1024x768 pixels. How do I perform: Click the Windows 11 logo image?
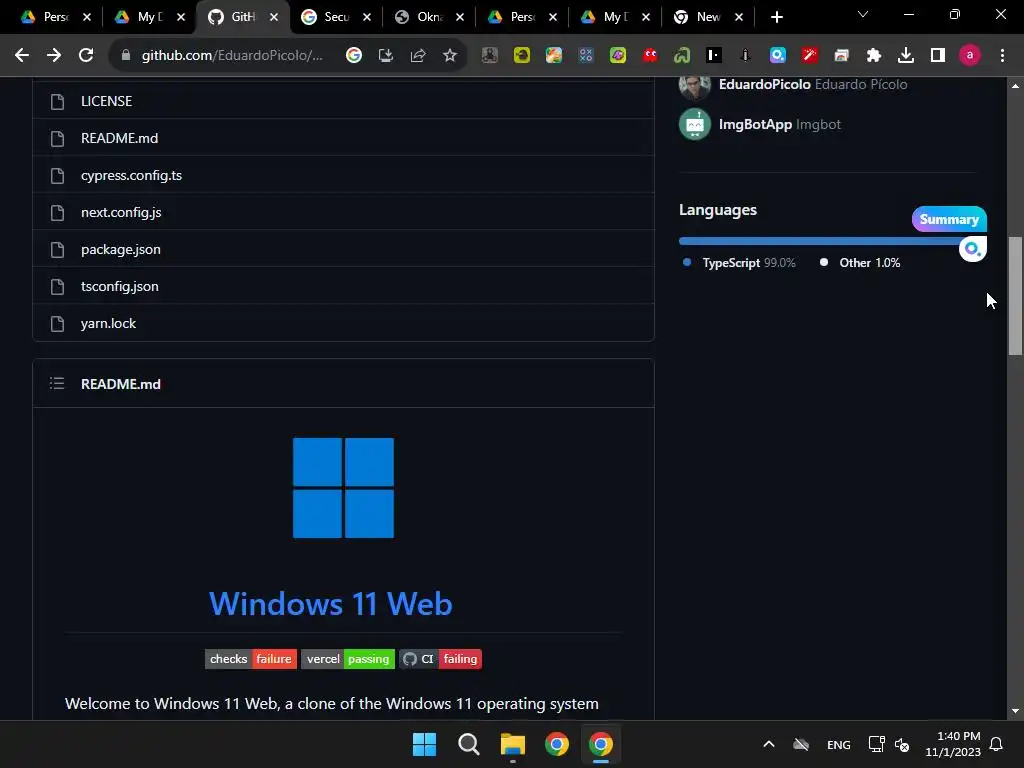344,488
